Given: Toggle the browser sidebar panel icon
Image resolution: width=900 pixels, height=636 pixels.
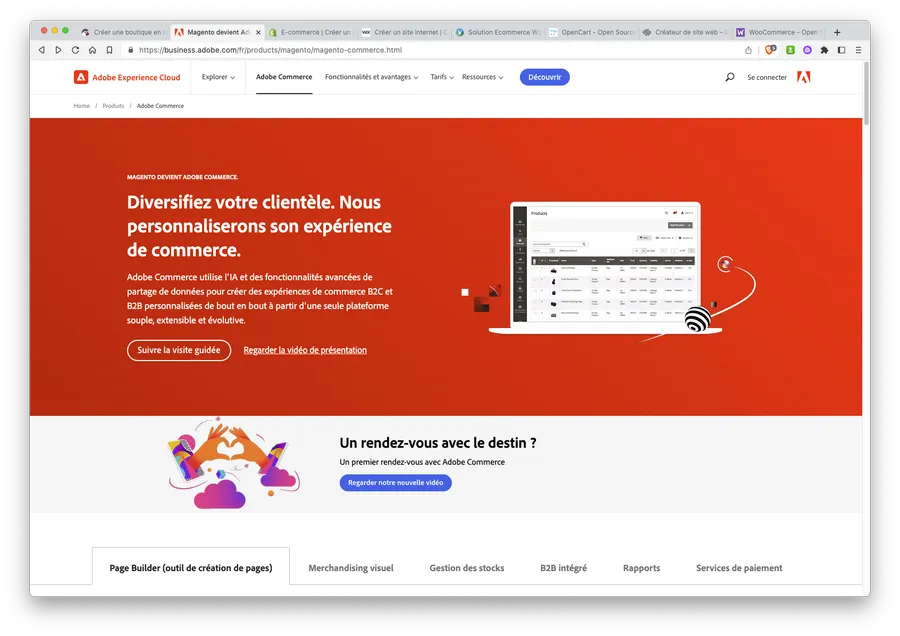Looking at the screenshot, I should click(x=841, y=50).
